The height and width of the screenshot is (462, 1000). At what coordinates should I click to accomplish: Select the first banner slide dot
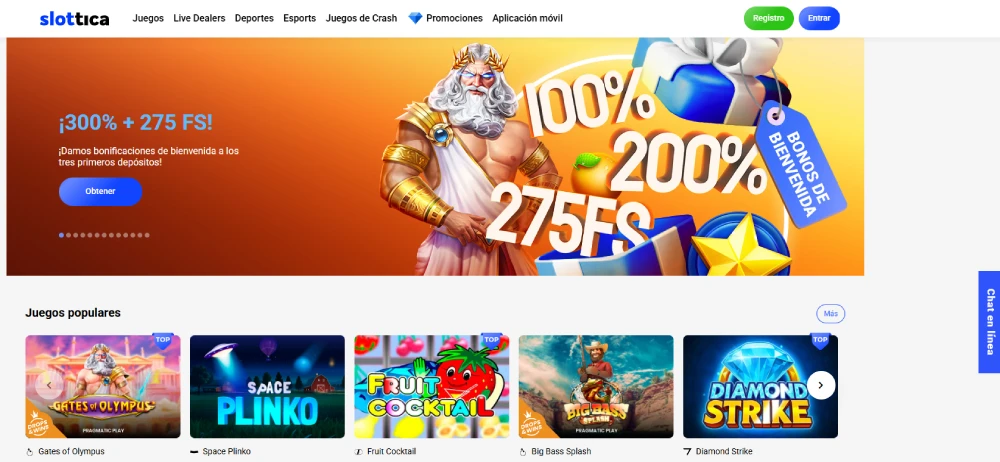[x=61, y=235]
